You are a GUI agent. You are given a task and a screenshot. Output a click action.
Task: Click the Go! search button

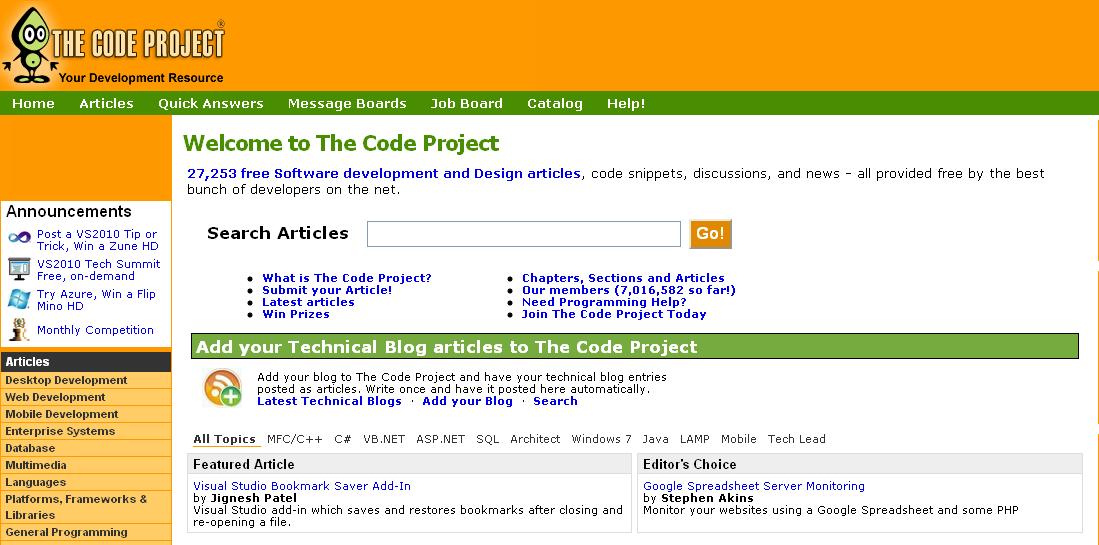point(711,234)
